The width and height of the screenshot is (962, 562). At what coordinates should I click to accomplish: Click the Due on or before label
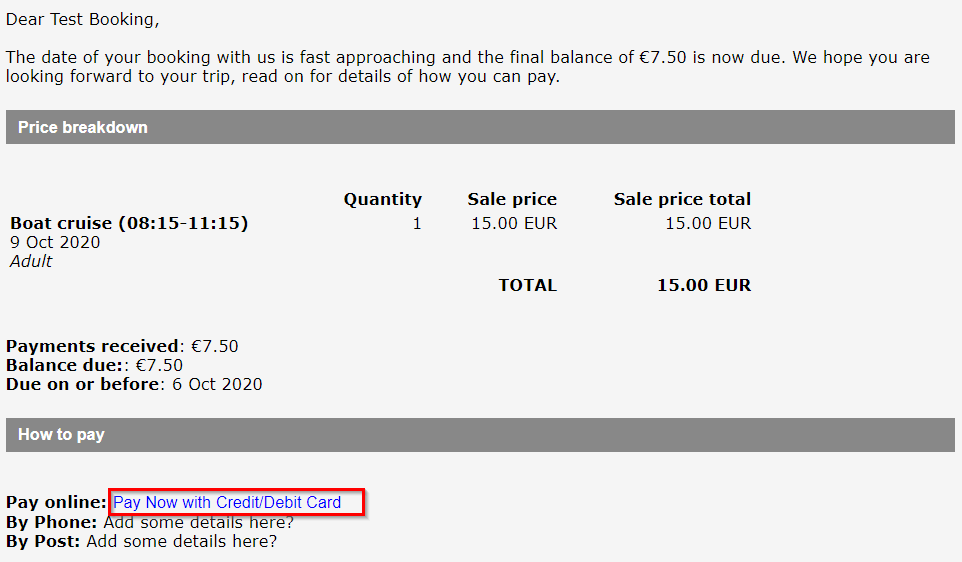83,385
